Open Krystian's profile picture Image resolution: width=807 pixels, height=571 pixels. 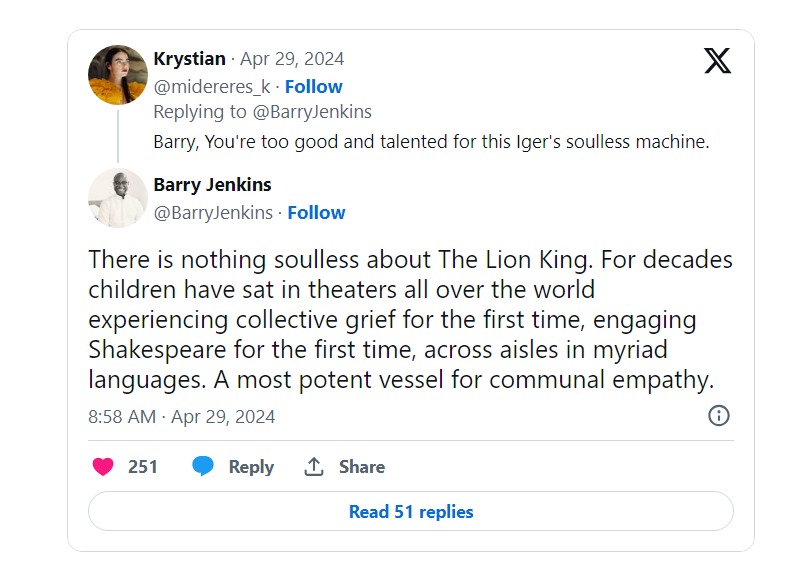coord(118,75)
